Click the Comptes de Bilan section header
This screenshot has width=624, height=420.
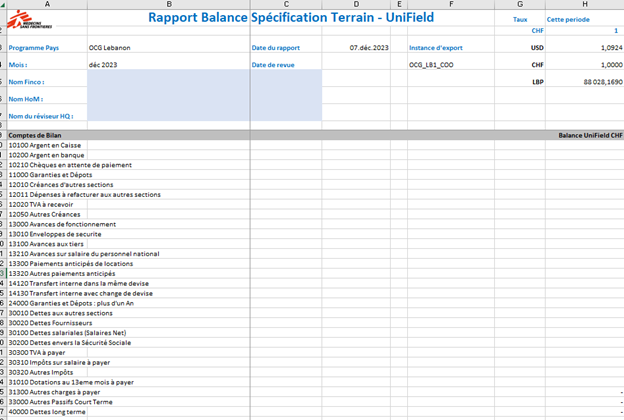point(36,134)
